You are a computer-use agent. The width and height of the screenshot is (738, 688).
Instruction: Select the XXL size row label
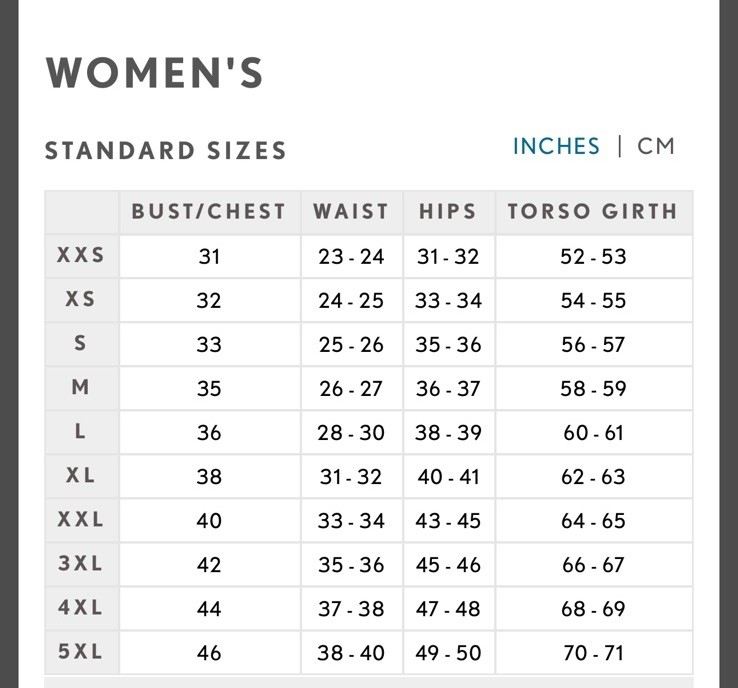pyautogui.click(x=80, y=520)
